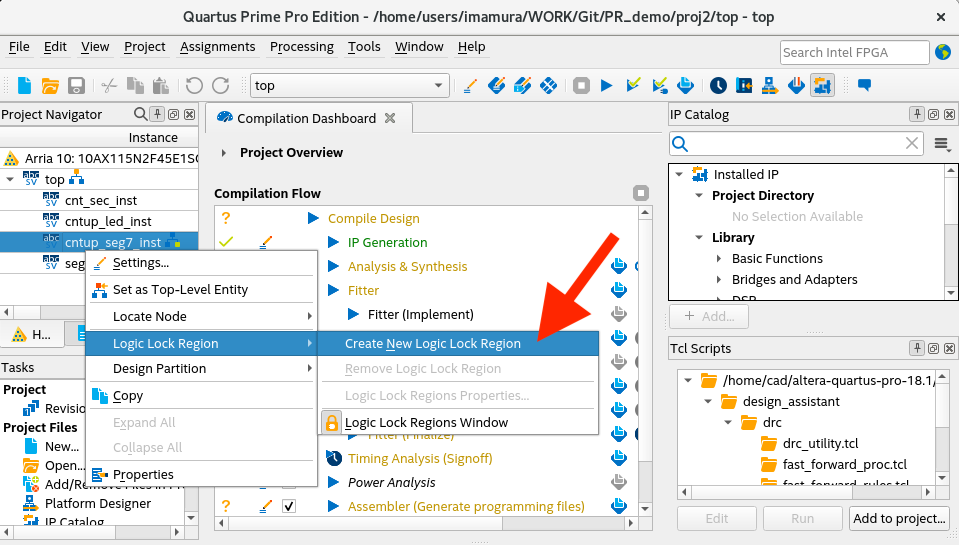Viewport: 959px width, 545px height.
Task: Collapse the top instance tree node
Action: point(10,179)
